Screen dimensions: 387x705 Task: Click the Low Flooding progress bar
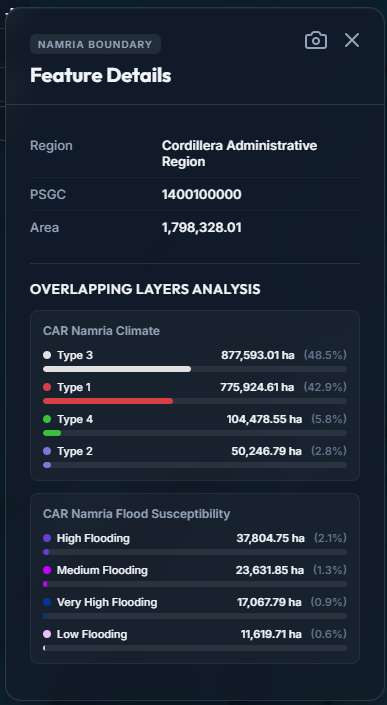coord(195,648)
